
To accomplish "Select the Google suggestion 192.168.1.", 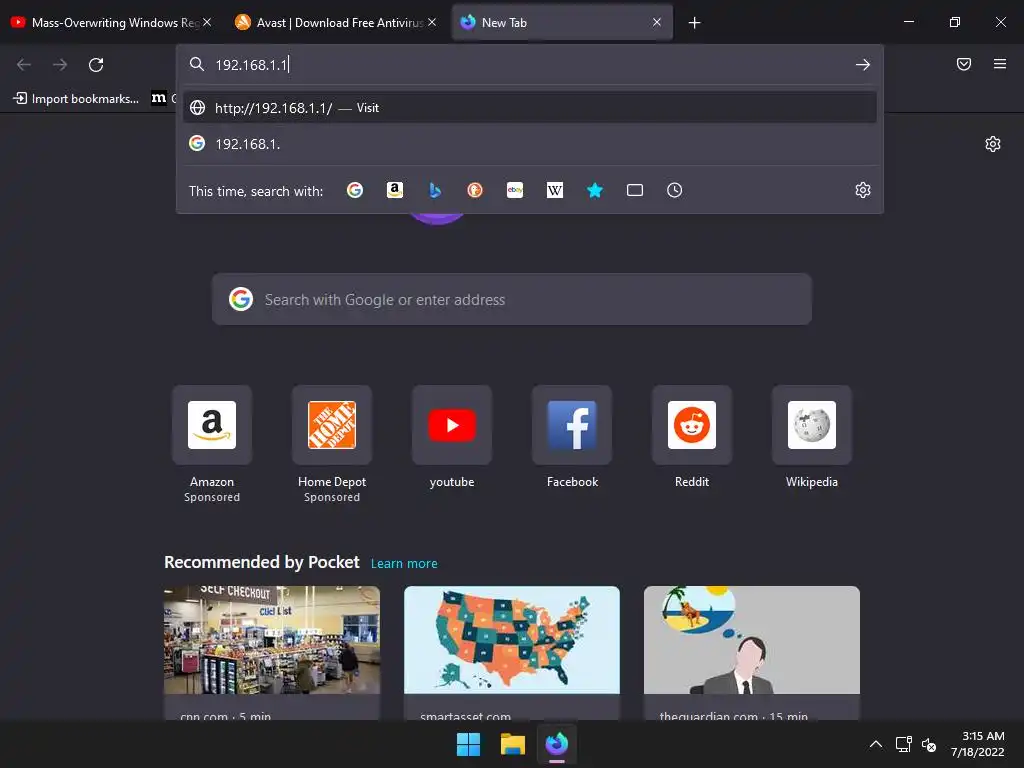I will click(530, 144).
